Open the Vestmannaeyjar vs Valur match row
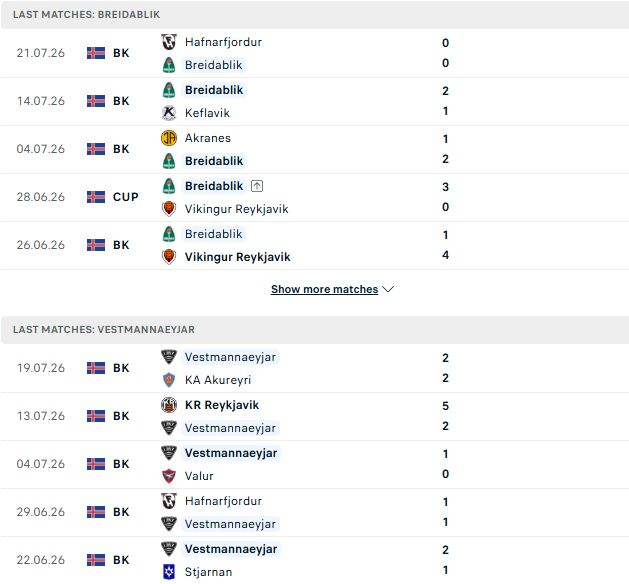Viewport: 629px width, 584px height. point(314,464)
